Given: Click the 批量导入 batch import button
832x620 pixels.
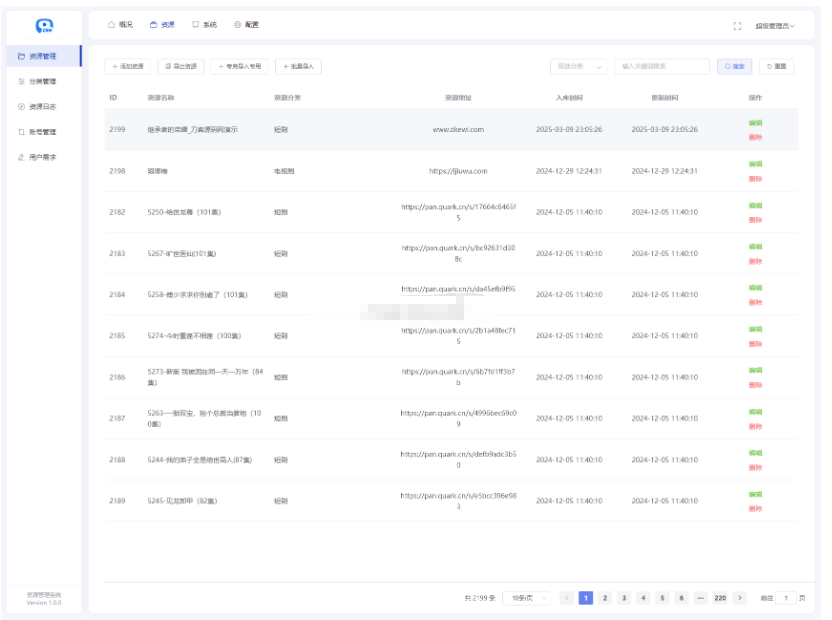Looking at the screenshot, I should (298, 66).
